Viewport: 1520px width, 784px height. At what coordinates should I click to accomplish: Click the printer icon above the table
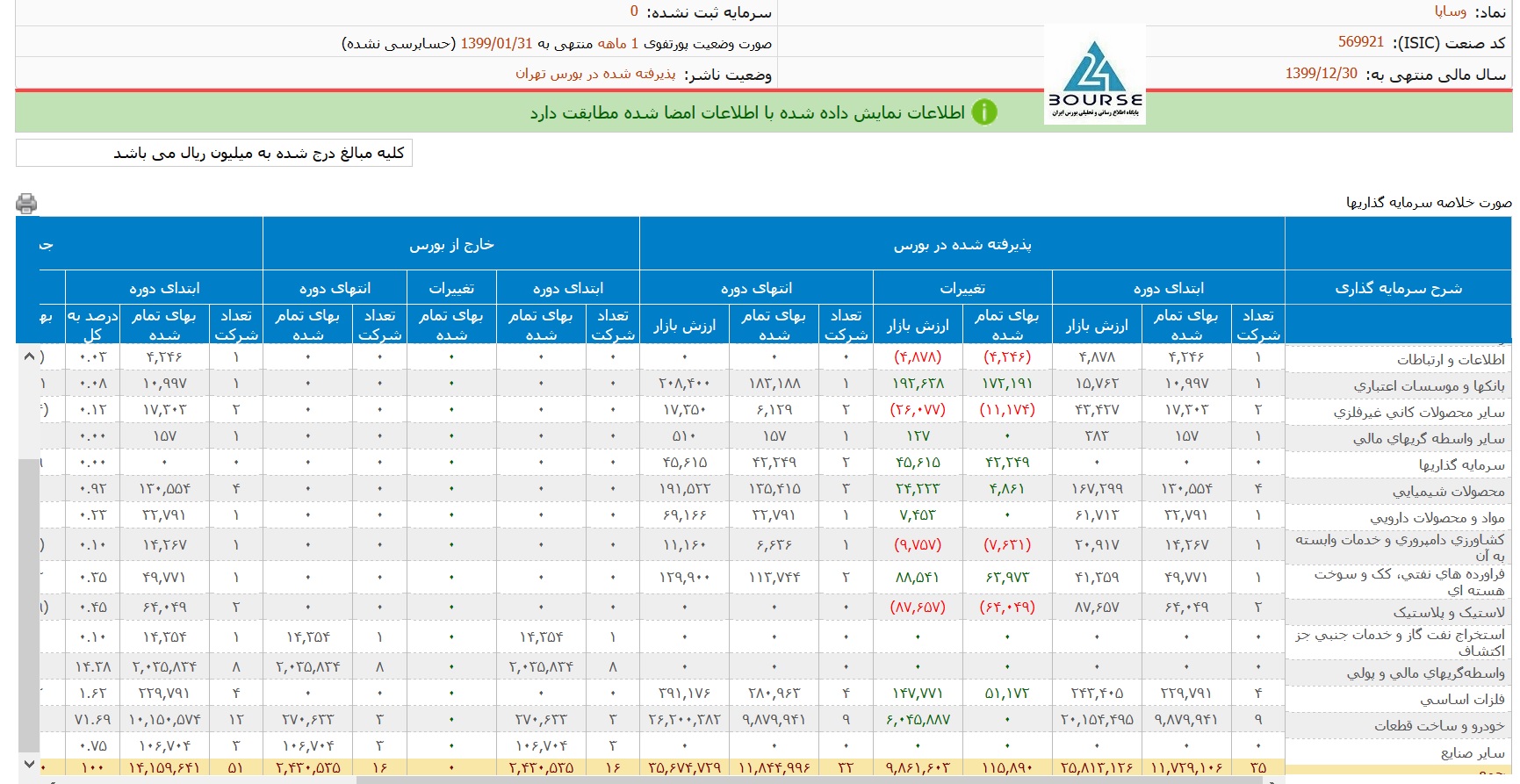[x=26, y=204]
